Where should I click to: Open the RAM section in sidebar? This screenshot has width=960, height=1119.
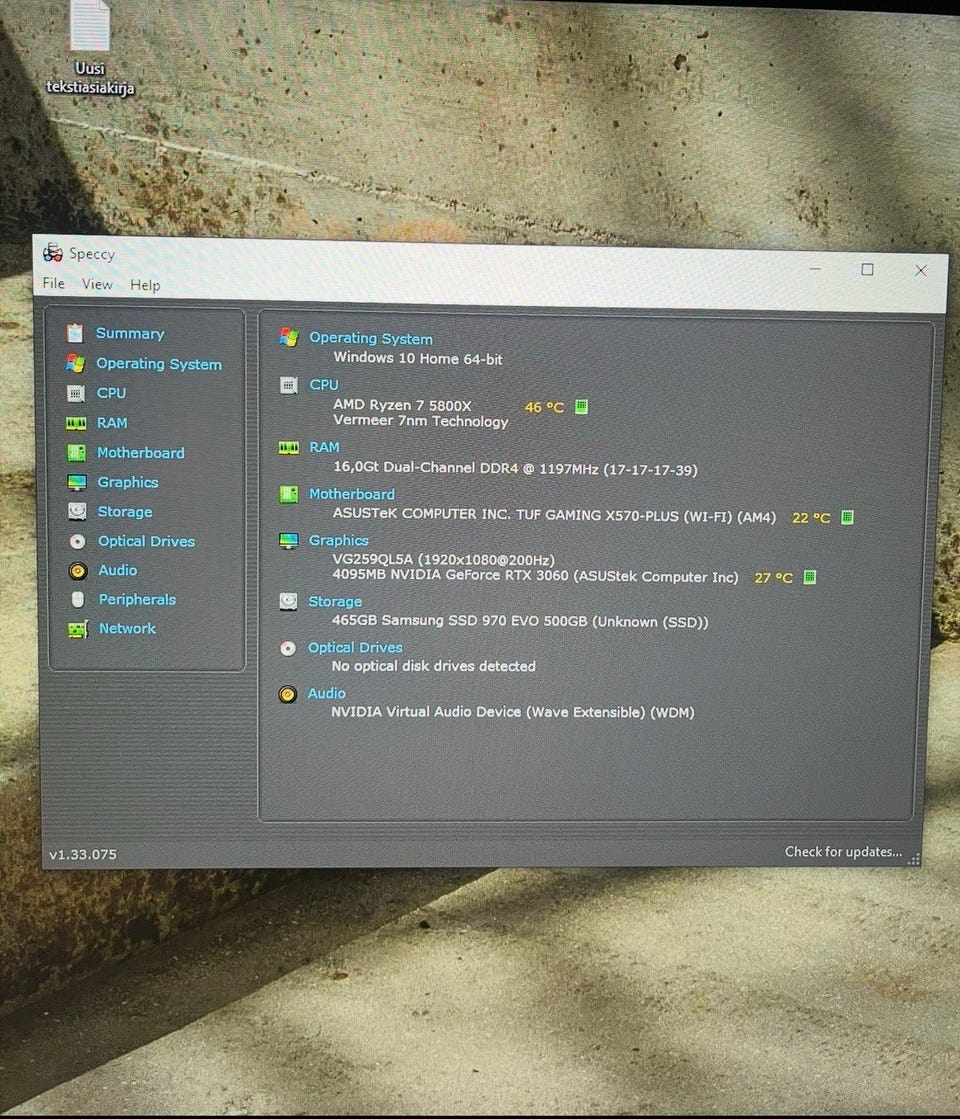pyautogui.click(x=112, y=423)
